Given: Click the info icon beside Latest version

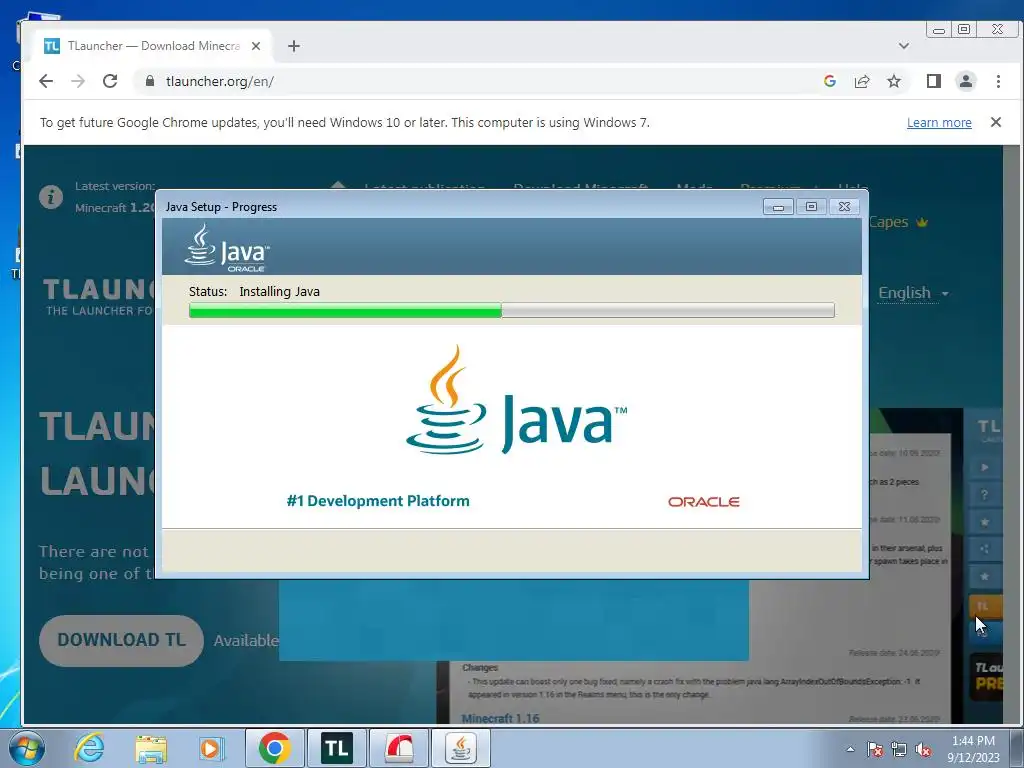Looking at the screenshot, I should (x=51, y=197).
